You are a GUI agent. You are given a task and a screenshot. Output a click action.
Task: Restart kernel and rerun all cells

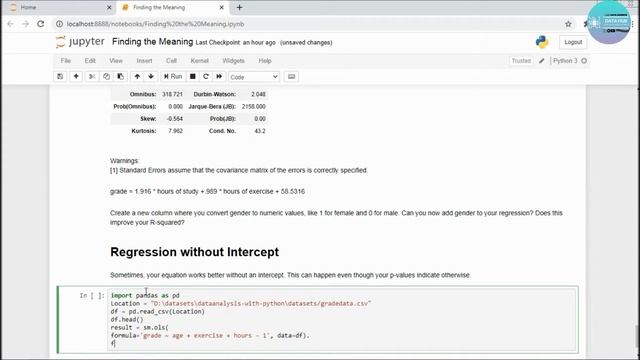click(x=219, y=77)
